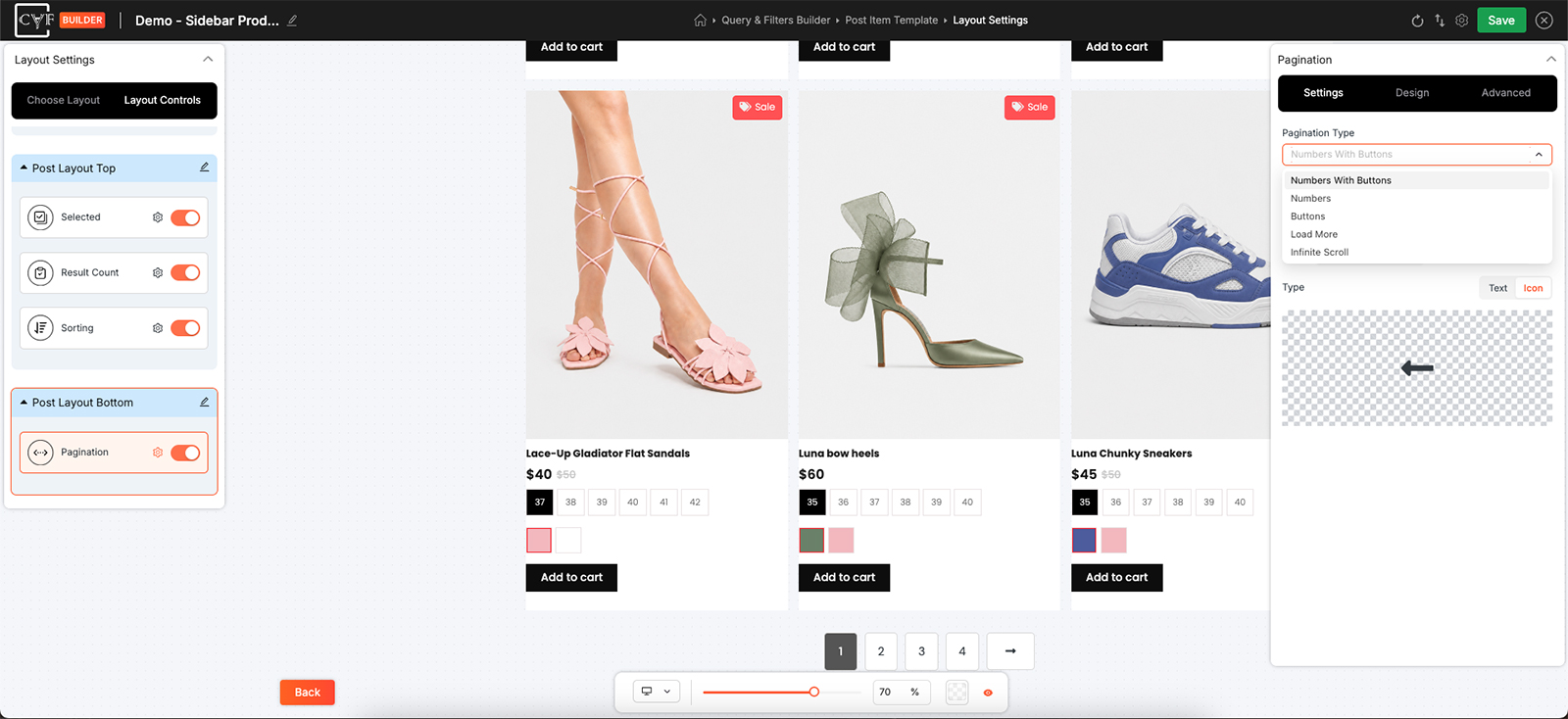The width and height of the screenshot is (1568, 719).
Task: Click the Sale tag on Luna bow heels
Action: (1030, 107)
